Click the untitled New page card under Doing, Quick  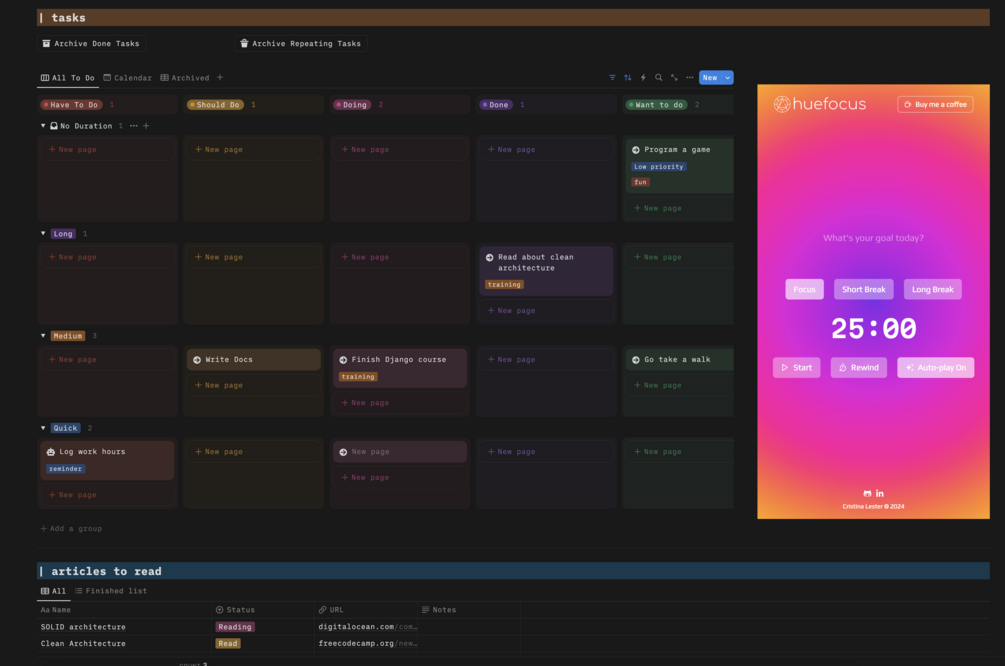pos(400,452)
